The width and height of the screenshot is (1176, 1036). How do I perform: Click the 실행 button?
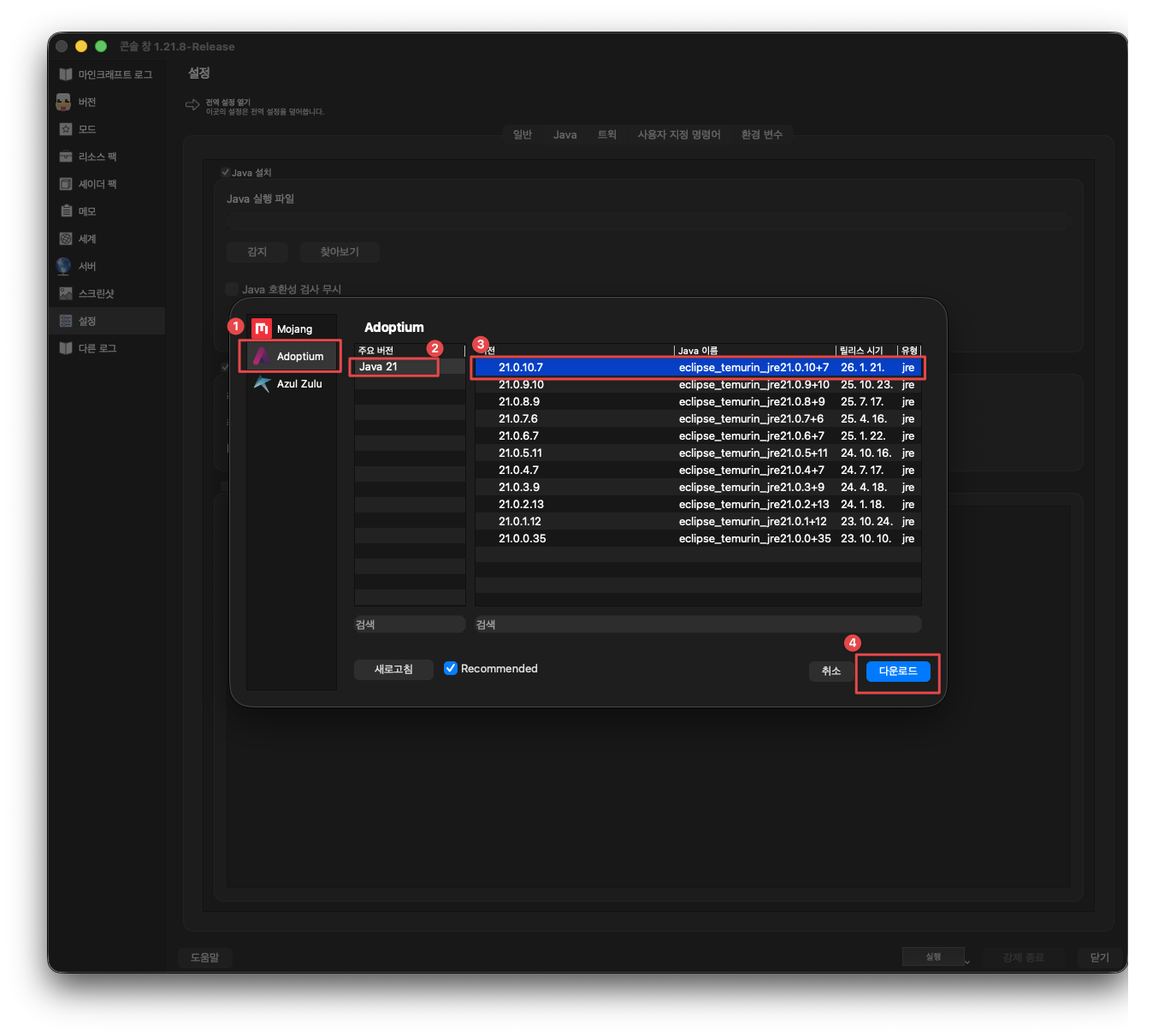(x=933, y=956)
